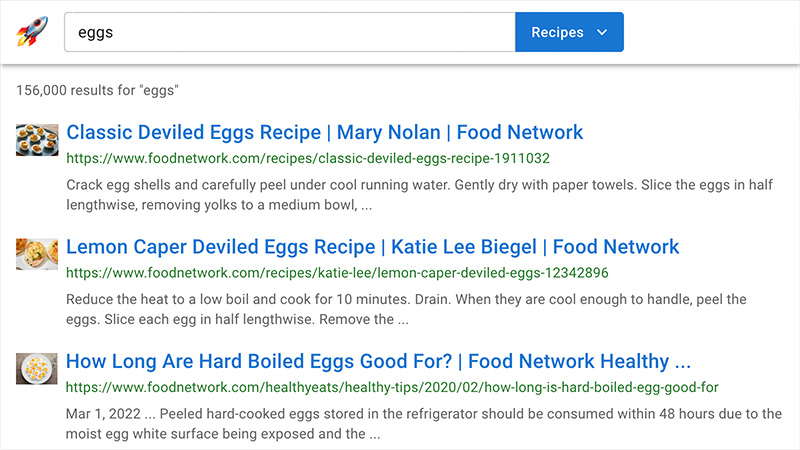The image size is (800, 450).
Task: Click snippet starting "Crack egg shells and carefully"
Action: [419, 195]
